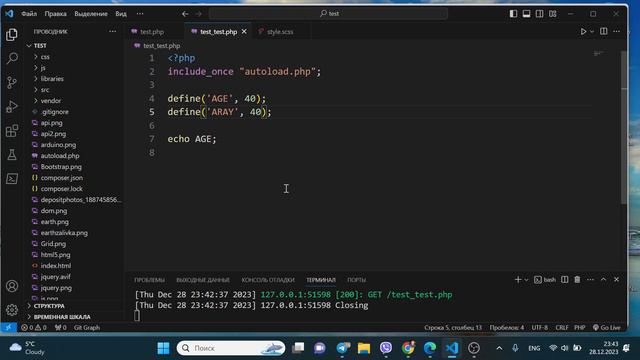Show more menu bar items ellipsis
The height and width of the screenshot is (360, 640).
(x=140, y=13)
